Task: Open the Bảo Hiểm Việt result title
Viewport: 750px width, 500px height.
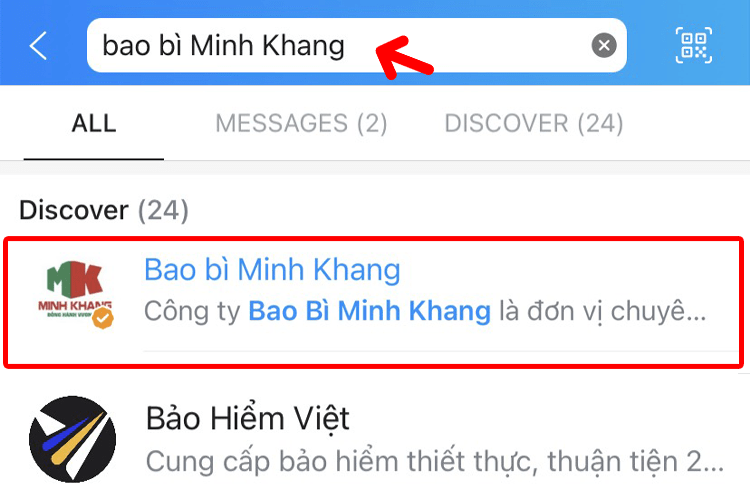Action: (x=248, y=419)
